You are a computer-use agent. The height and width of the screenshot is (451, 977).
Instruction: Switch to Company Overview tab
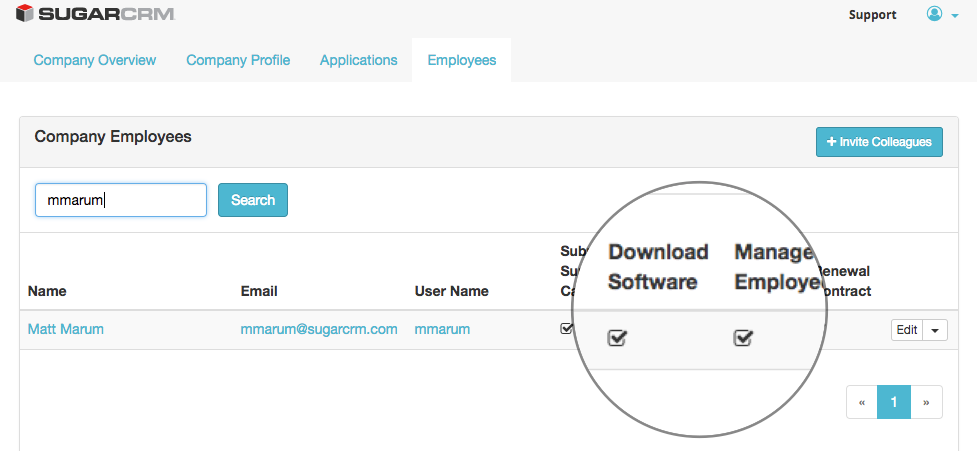click(x=95, y=60)
